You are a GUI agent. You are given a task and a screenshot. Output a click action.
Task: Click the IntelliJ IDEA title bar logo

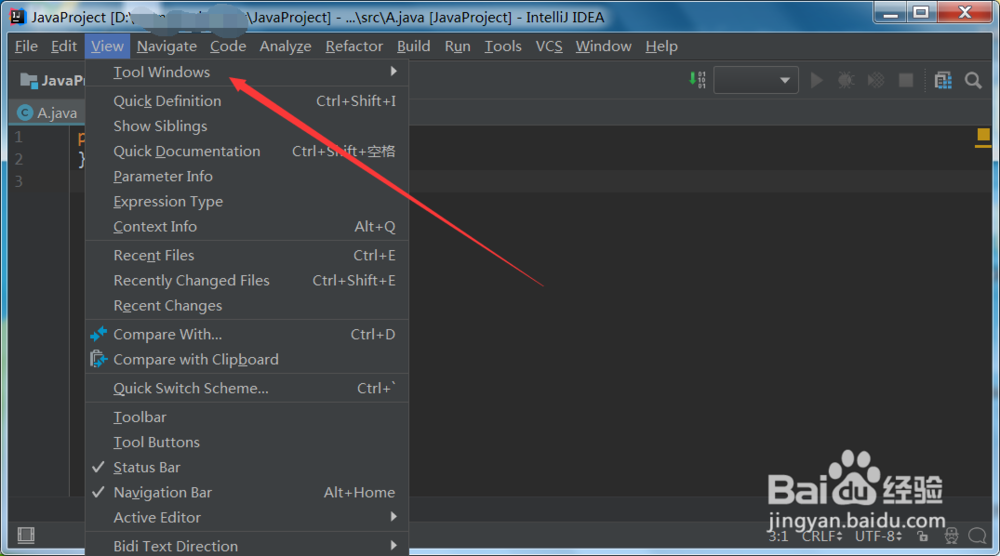[18, 17]
